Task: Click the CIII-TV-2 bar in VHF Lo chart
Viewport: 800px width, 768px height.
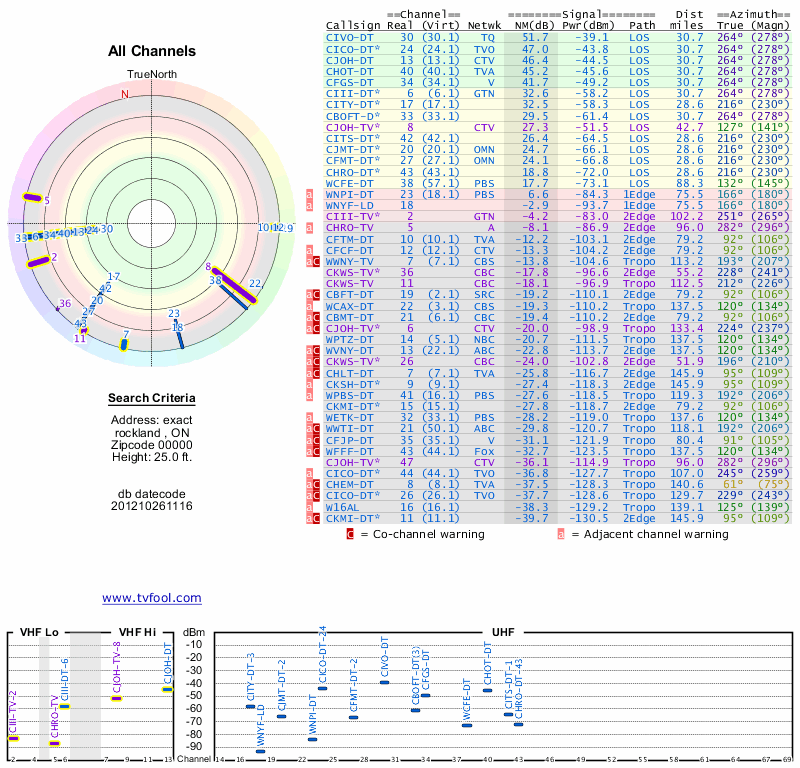Action: pos(13,738)
